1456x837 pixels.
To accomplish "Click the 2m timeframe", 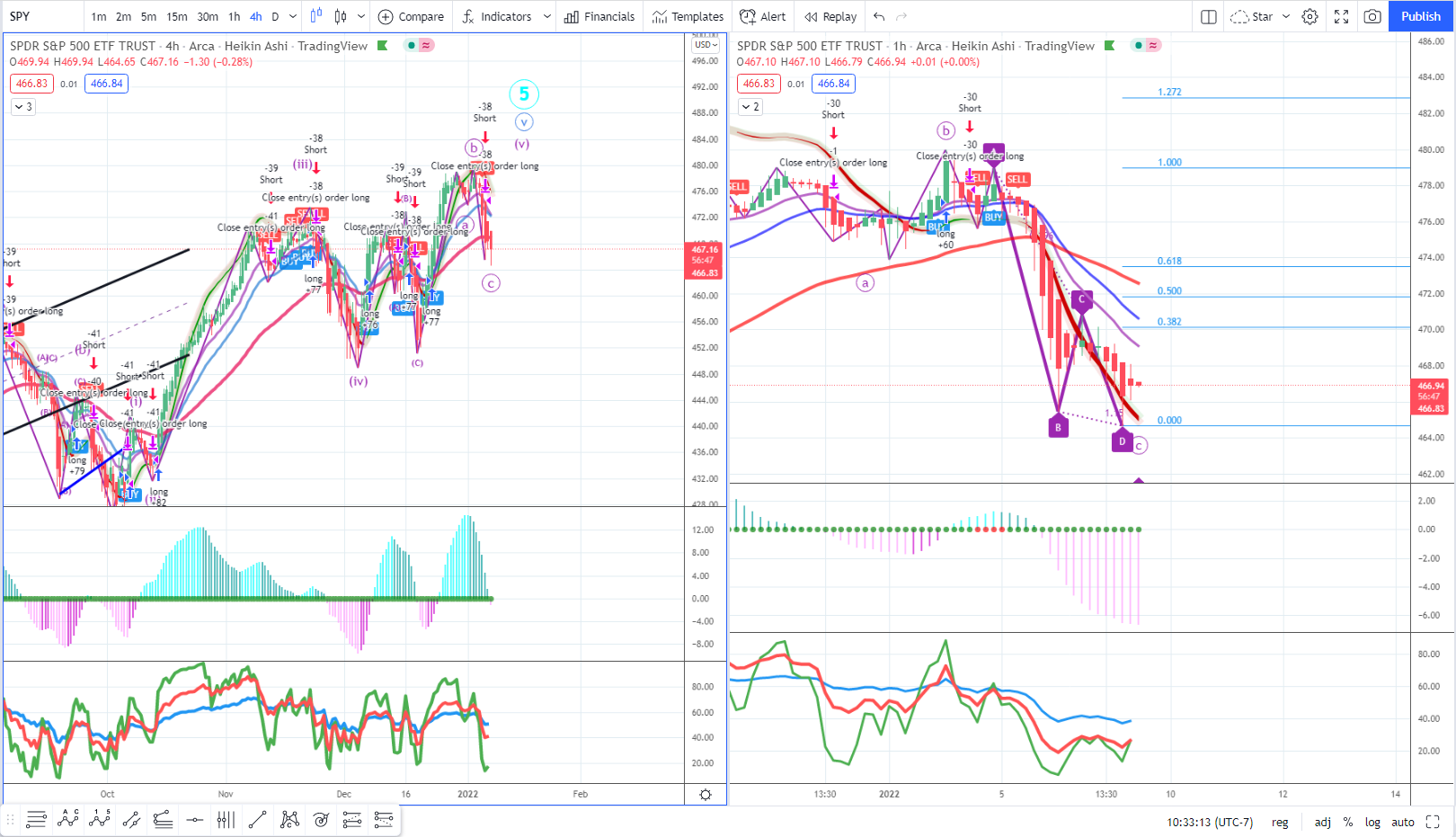I will (x=124, y=16).
